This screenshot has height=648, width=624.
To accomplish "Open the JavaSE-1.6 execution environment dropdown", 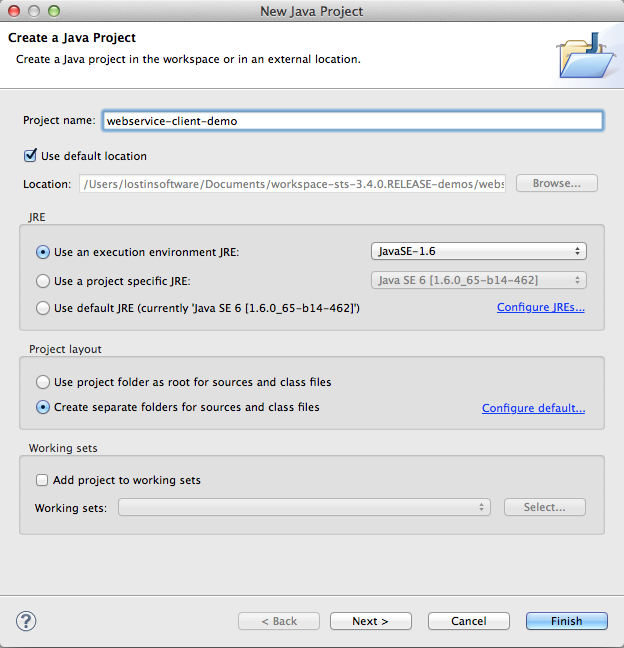I will pos(479,251).
